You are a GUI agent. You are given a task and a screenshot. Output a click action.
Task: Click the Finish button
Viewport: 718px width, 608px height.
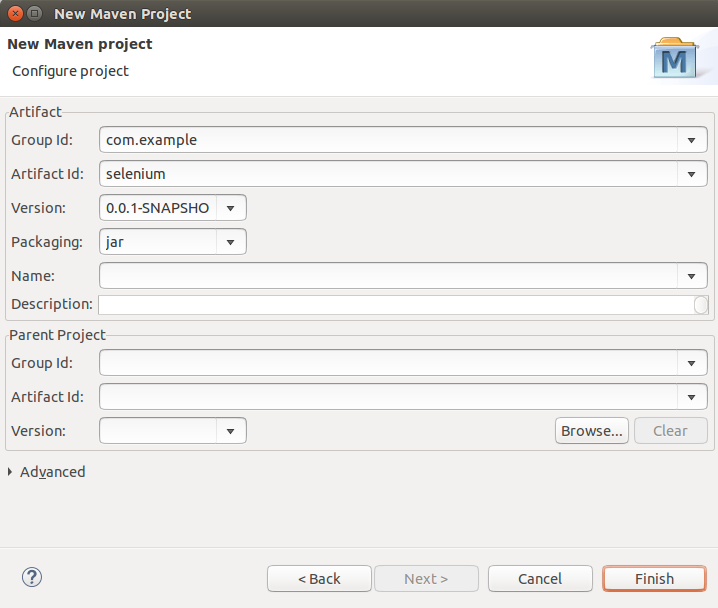point(654,579)
